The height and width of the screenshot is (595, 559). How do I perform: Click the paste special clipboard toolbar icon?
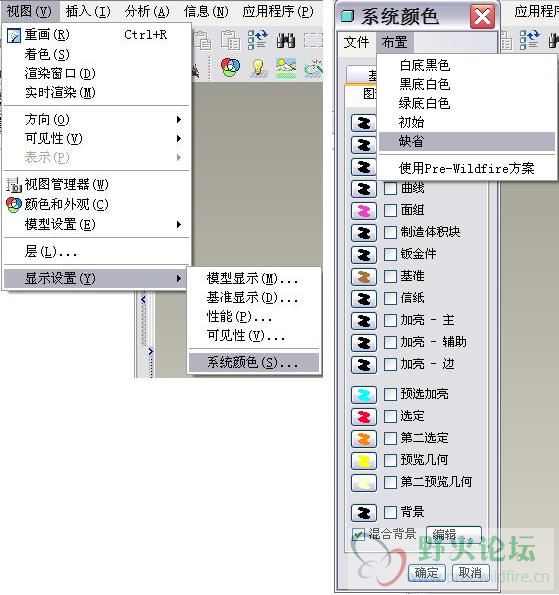230,40
